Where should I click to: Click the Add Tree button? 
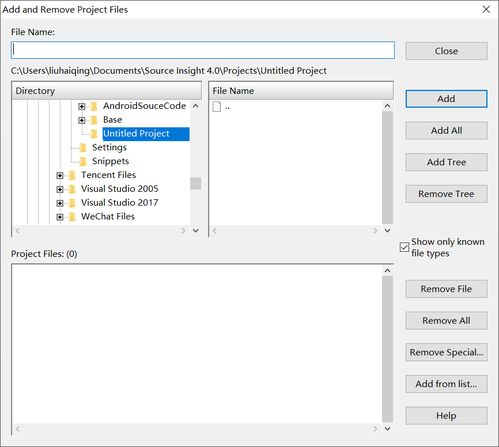pyautogui.click(x=446, y=162)
